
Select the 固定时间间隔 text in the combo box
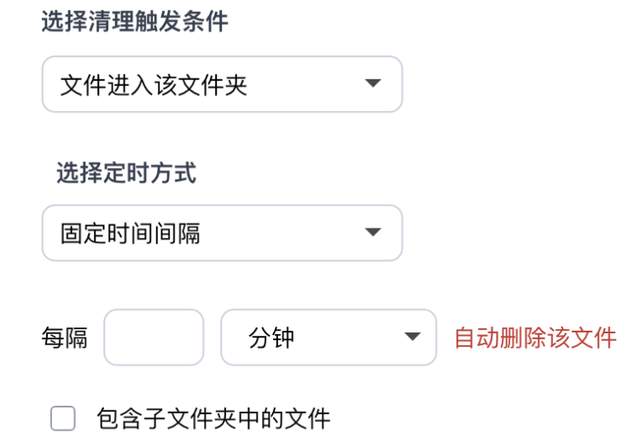coord(131,233)
